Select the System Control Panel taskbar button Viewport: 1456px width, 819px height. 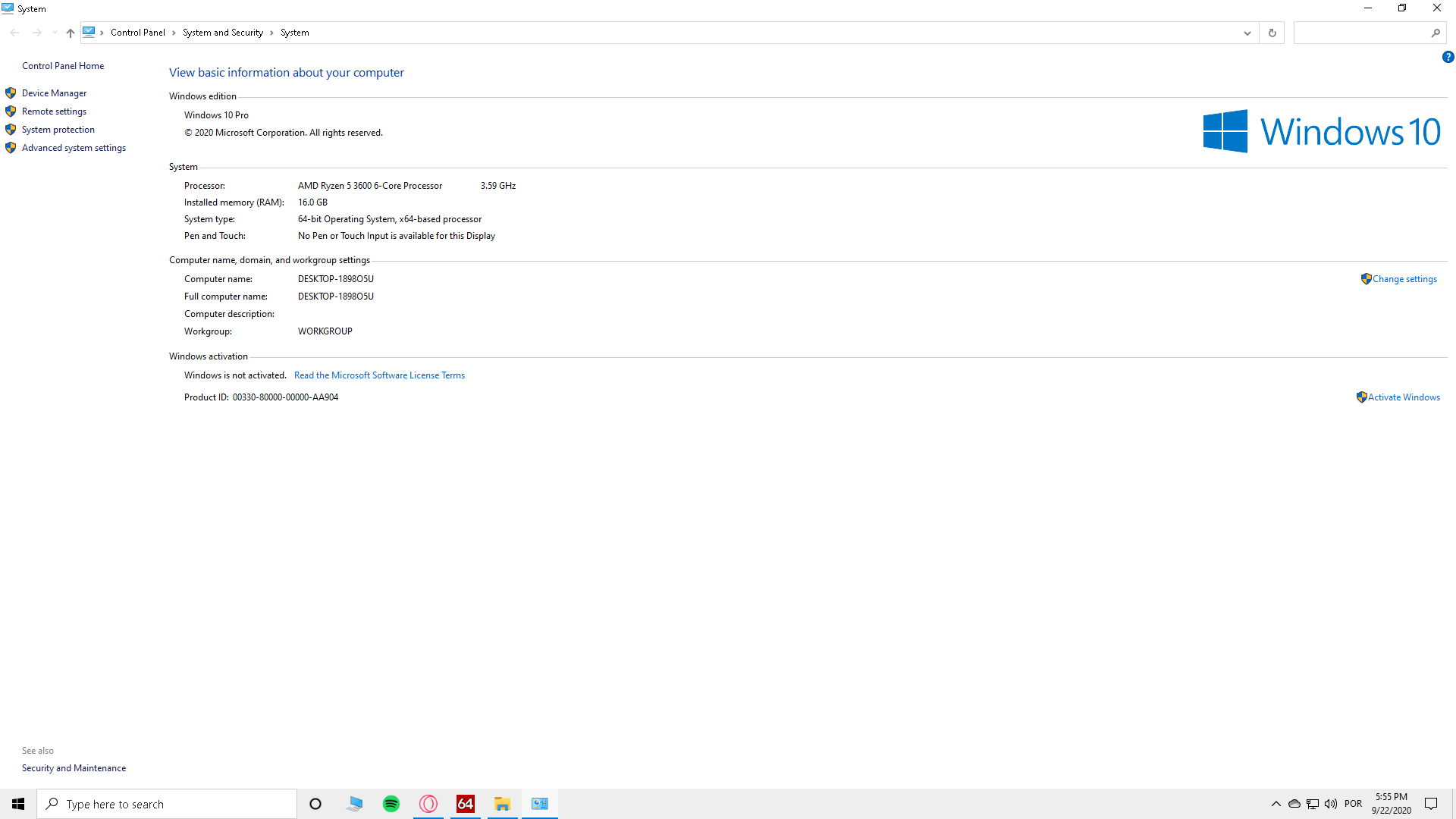539,804
